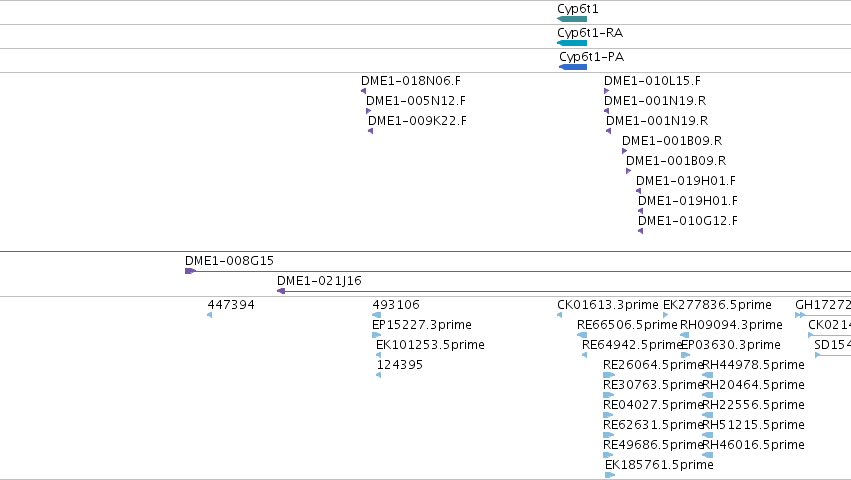The image size is (851, 480).
Task: Click the DME1-010G12.F label
Action: pos(688,221)
